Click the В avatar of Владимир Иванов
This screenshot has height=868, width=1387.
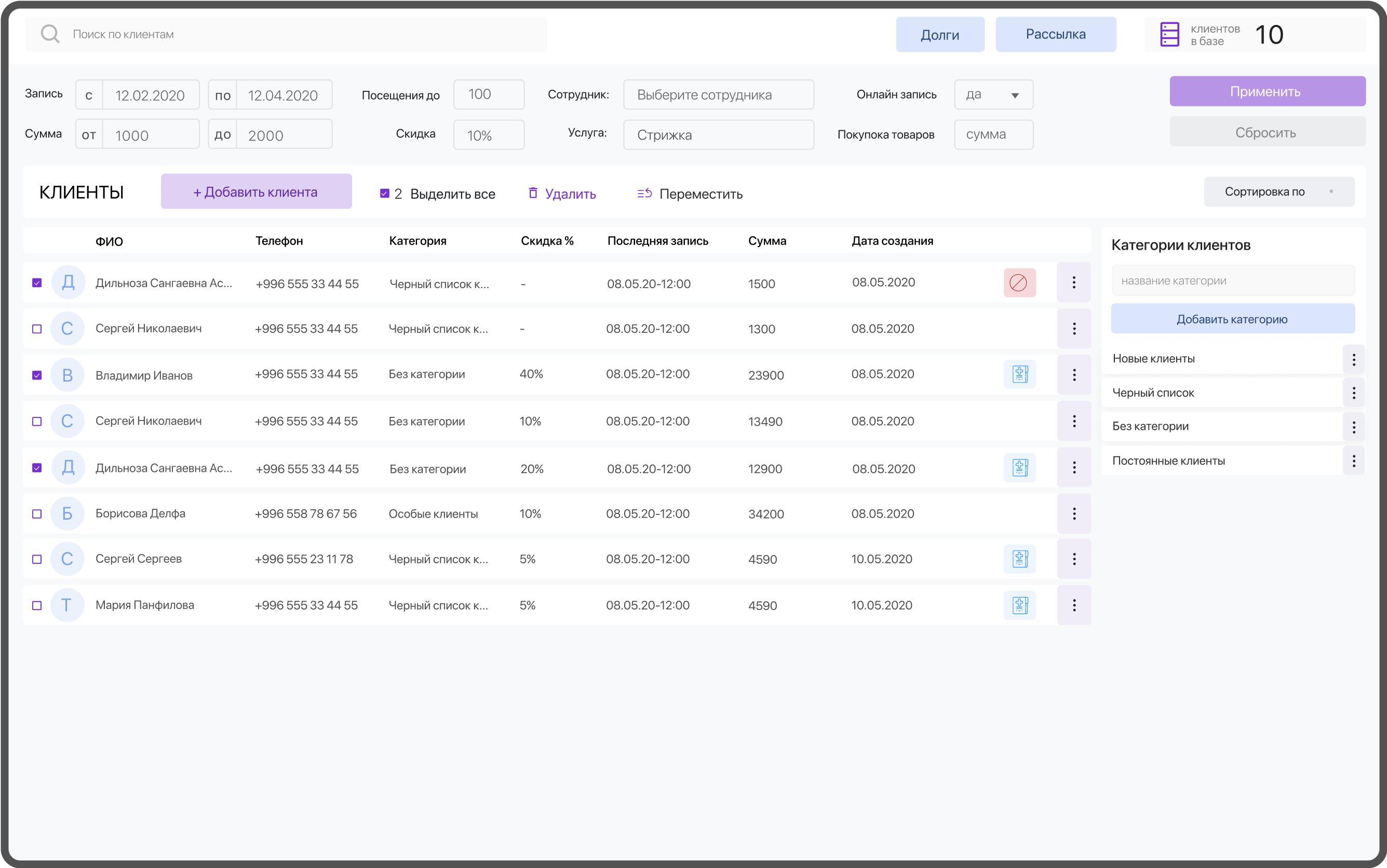point(68,375)
